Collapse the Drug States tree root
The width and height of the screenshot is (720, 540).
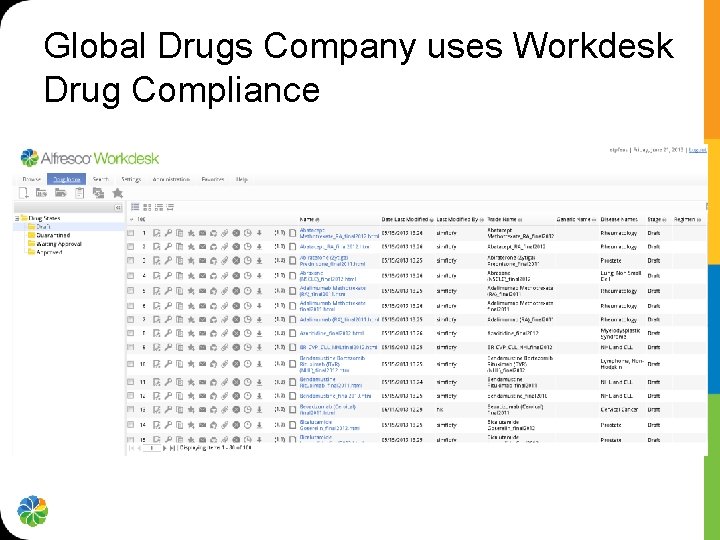point(17,219)
